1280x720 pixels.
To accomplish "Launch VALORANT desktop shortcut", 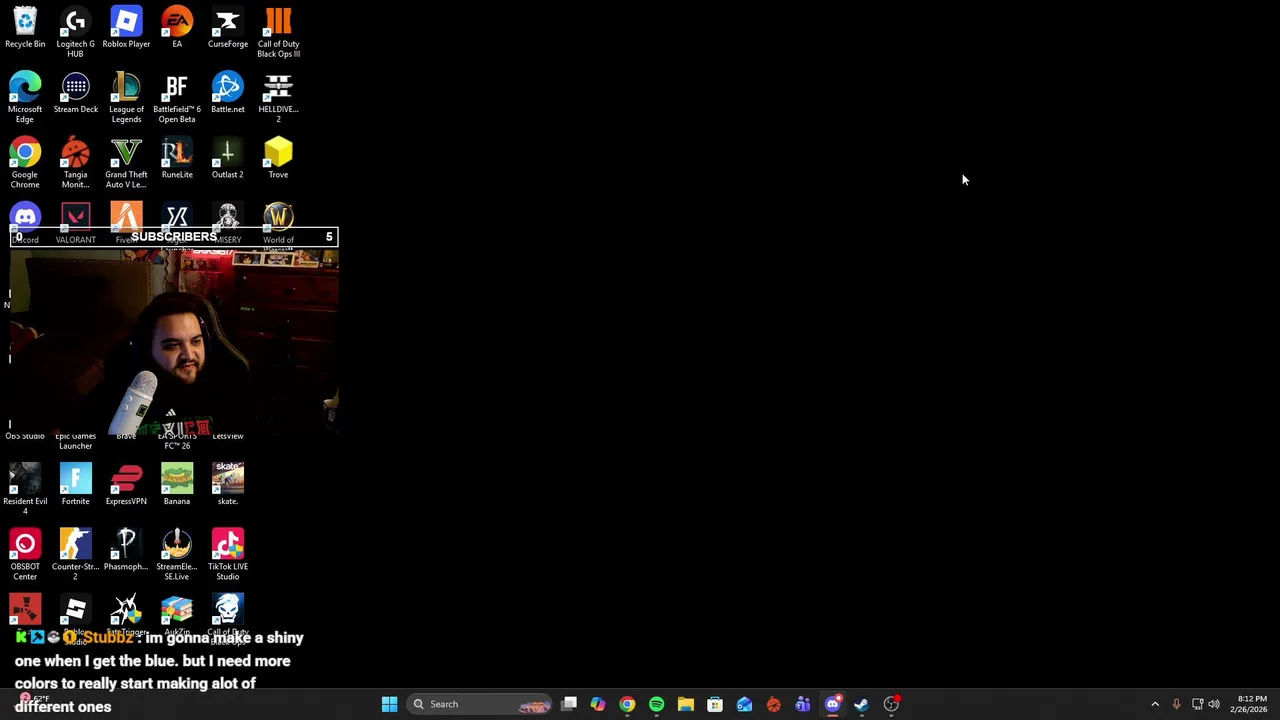I will 75,222.
